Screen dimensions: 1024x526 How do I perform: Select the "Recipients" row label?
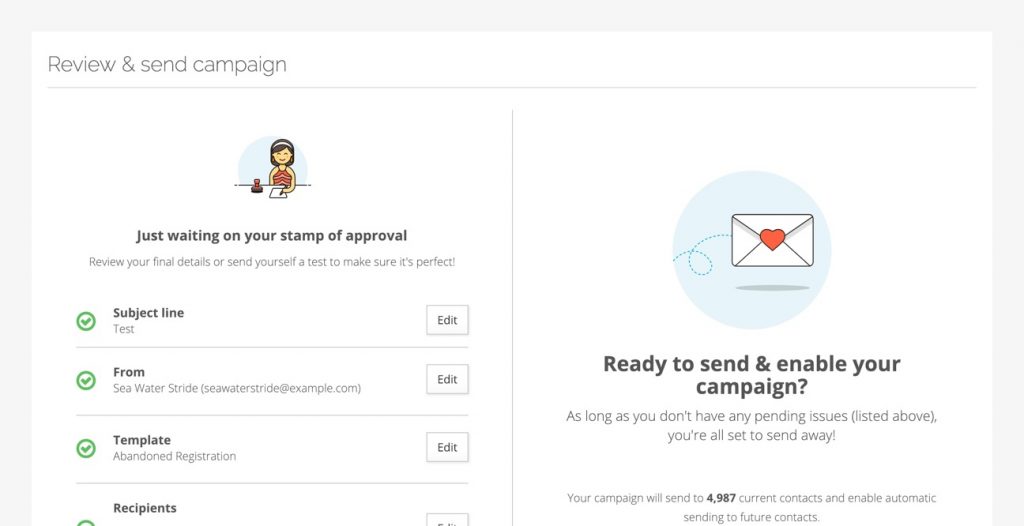tap(145, 508)
